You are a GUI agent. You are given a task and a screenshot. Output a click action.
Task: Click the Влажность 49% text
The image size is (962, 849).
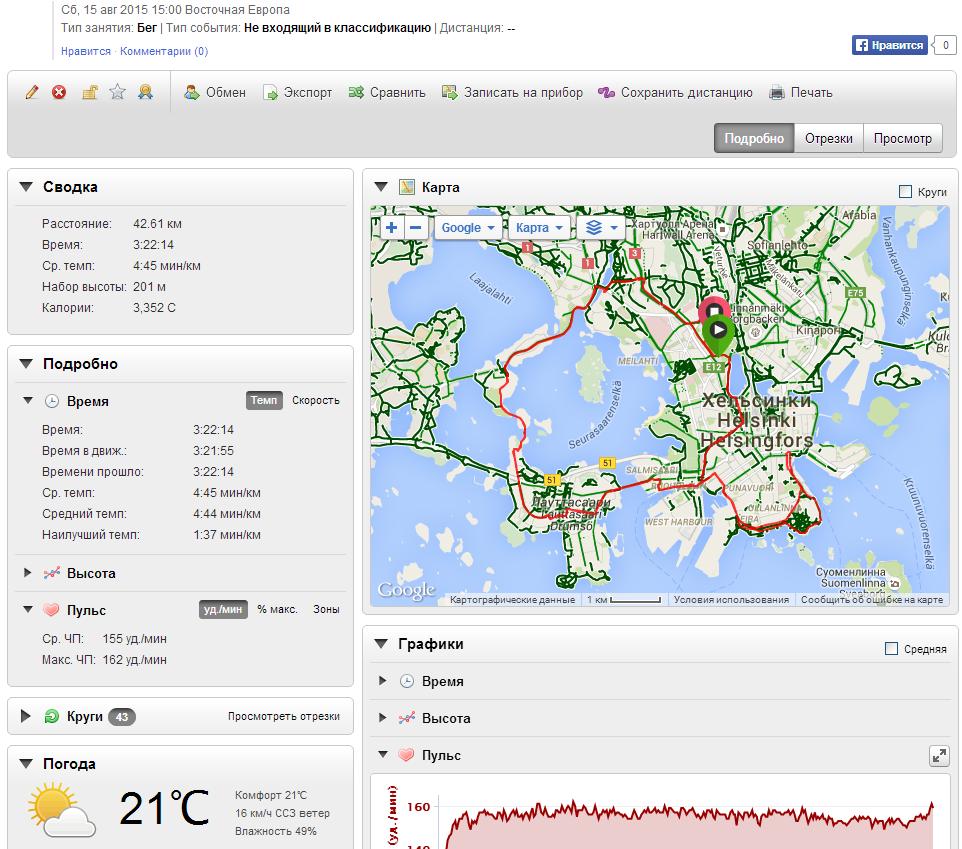pos(275,831)
